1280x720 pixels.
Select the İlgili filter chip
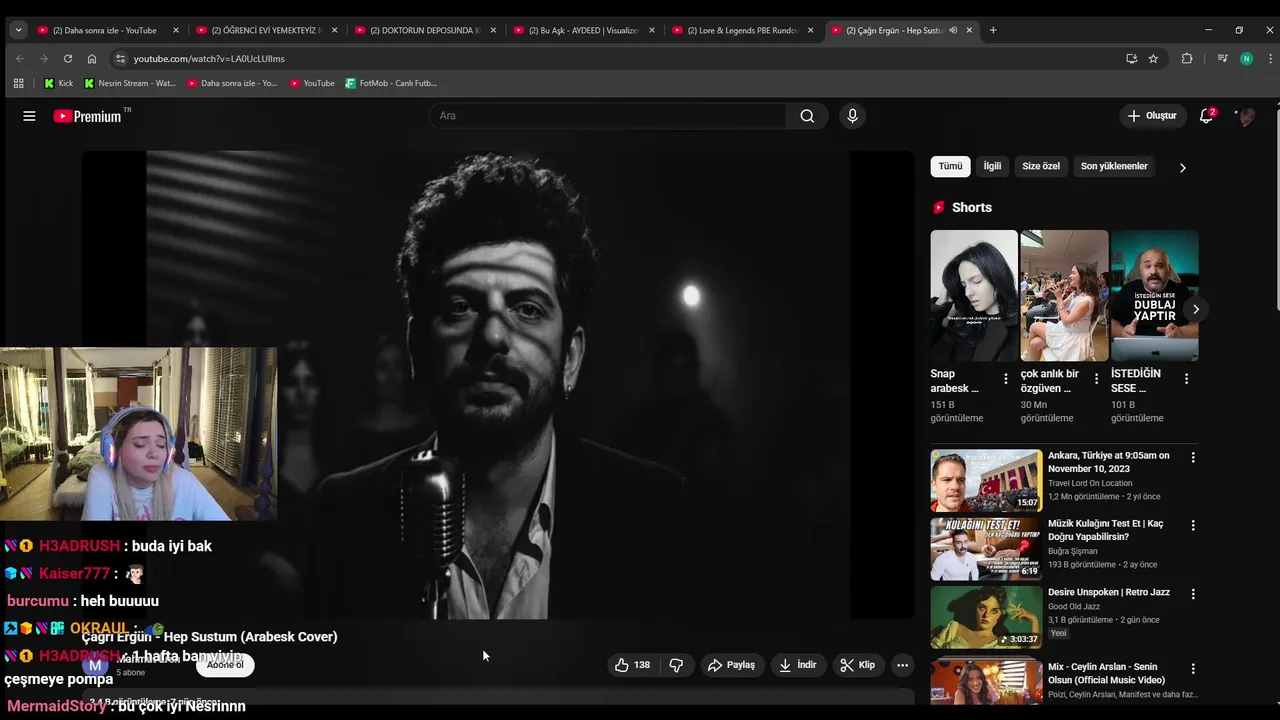click(992, 166)
